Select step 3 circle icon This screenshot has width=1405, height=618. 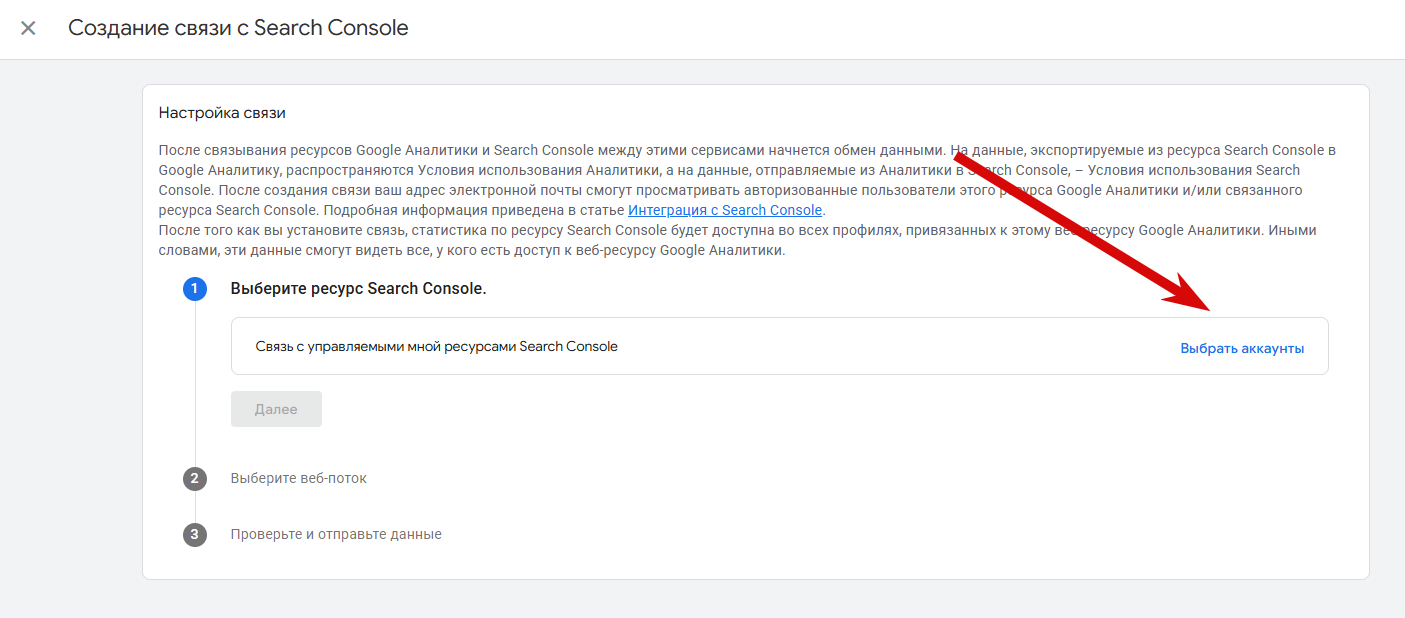pos(195,535)
